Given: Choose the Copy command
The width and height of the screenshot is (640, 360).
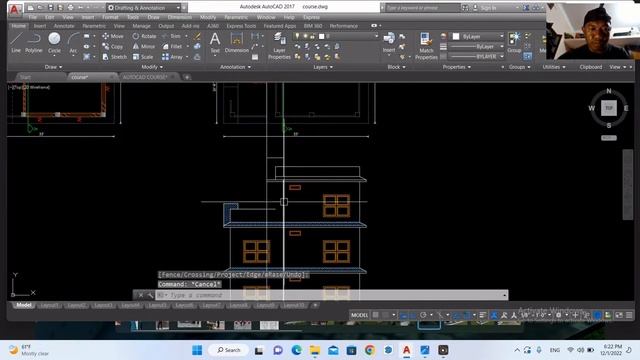Looking at the screenshot, I should tap(113, 47).
